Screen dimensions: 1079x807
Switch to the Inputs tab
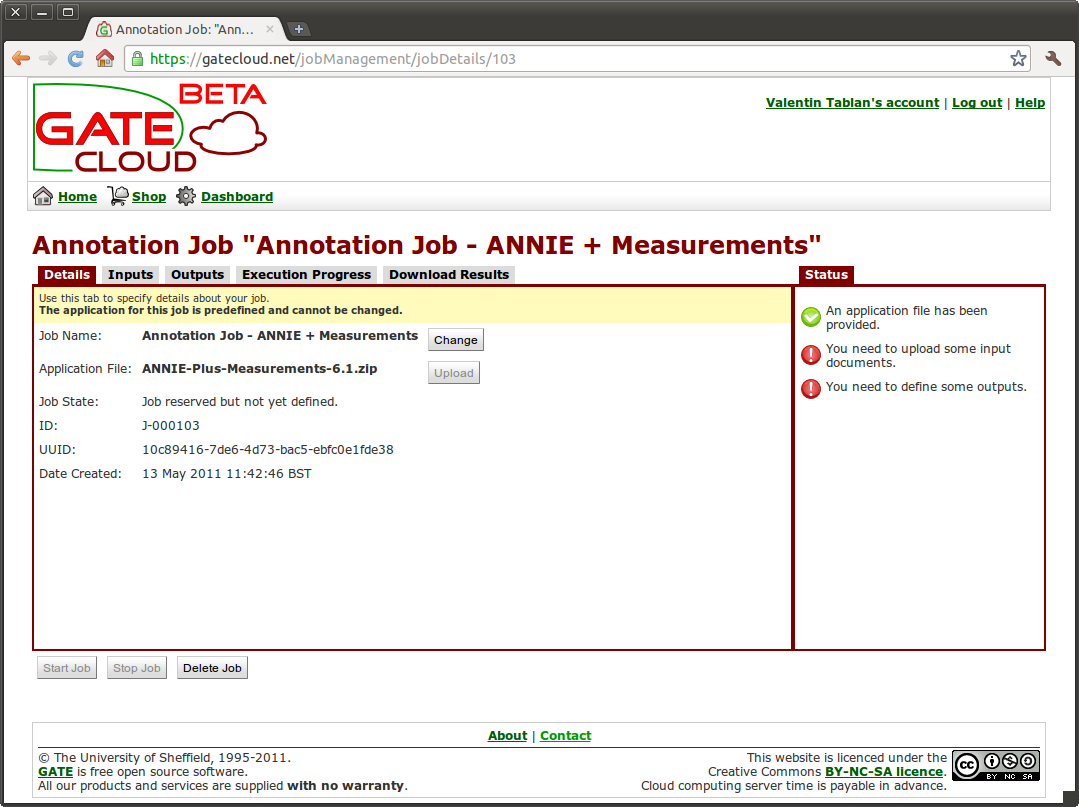[130, 275]
